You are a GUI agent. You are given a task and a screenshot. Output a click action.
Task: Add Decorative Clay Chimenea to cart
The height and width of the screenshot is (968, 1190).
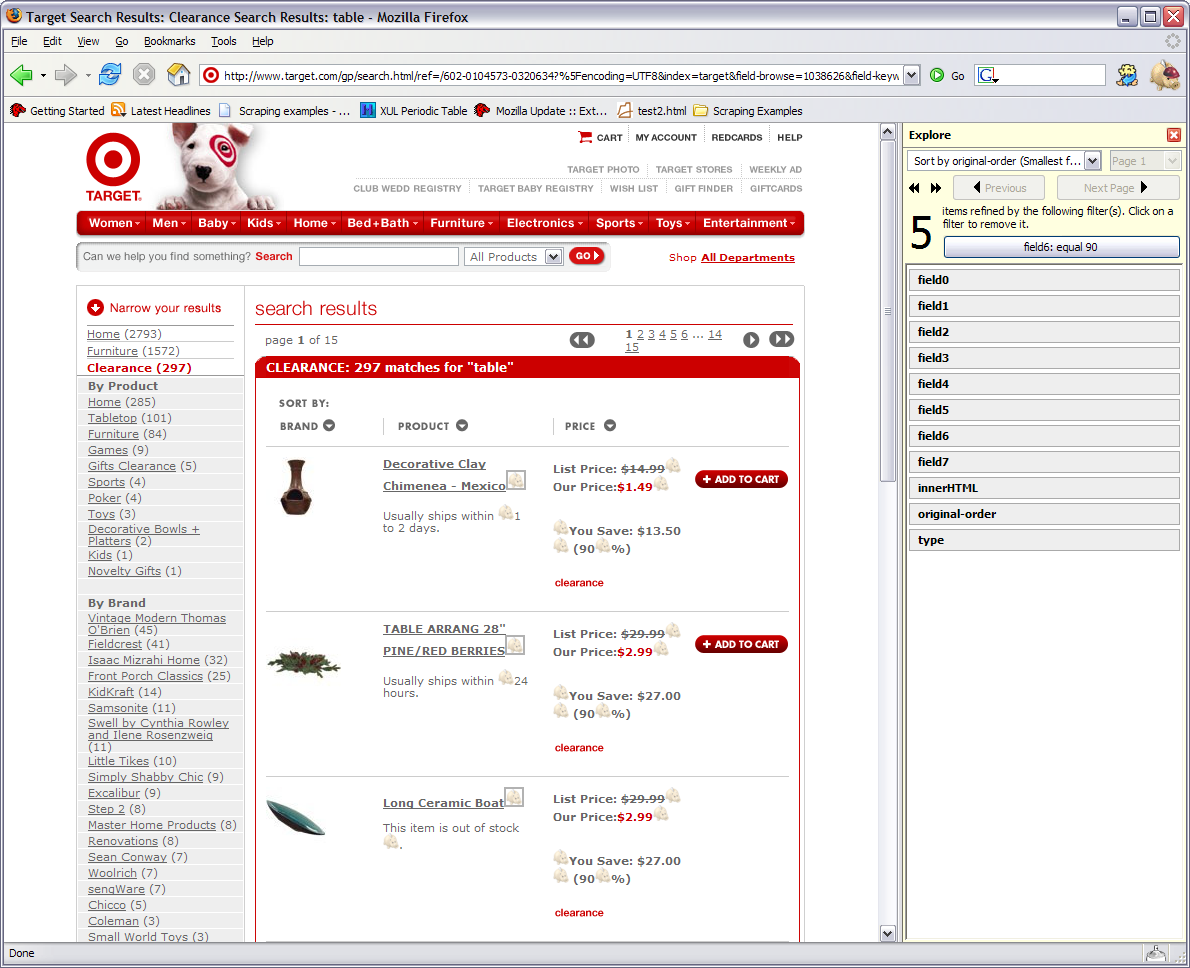click(741, 480)
